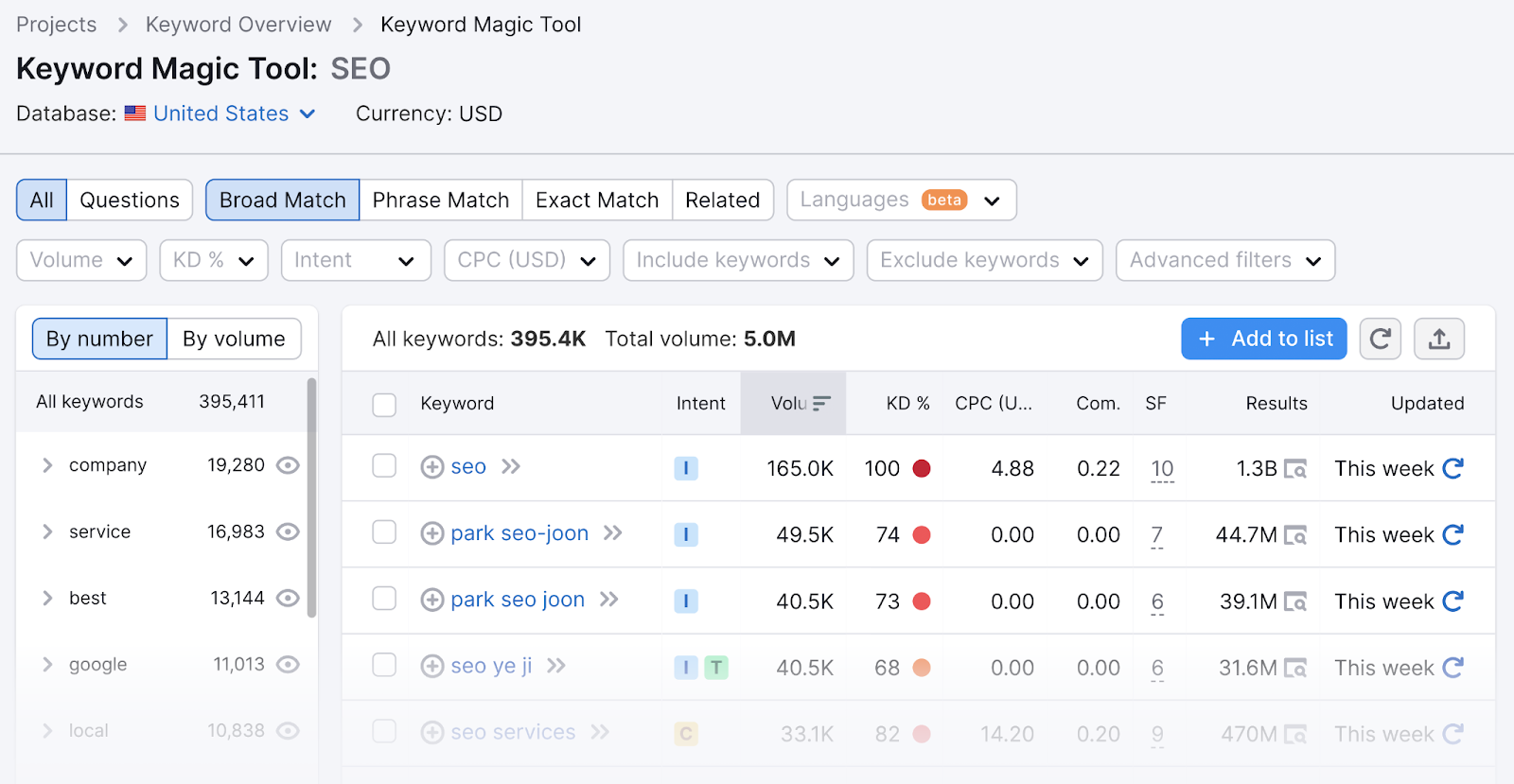Click the export upload icon button
This screenshot has width=1514, height=784.
pos(1439,339)
